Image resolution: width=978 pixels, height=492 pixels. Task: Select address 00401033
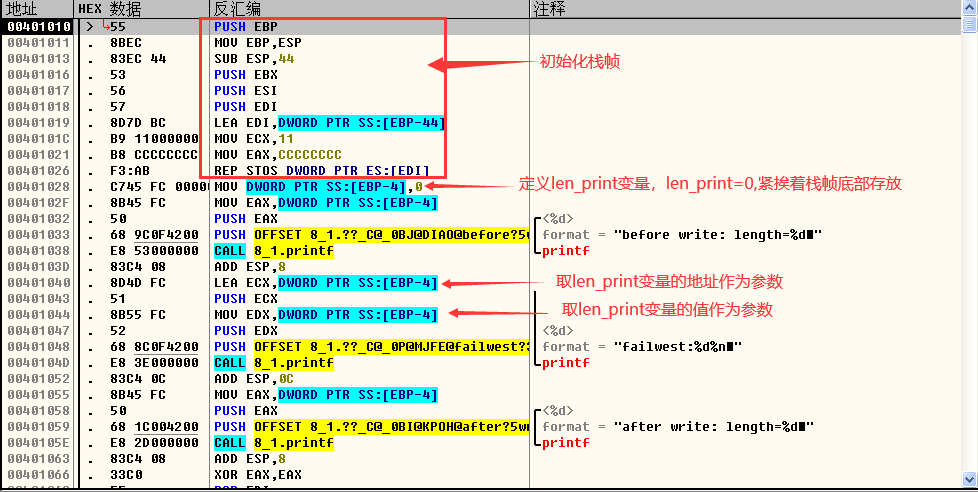click(39, 235)
